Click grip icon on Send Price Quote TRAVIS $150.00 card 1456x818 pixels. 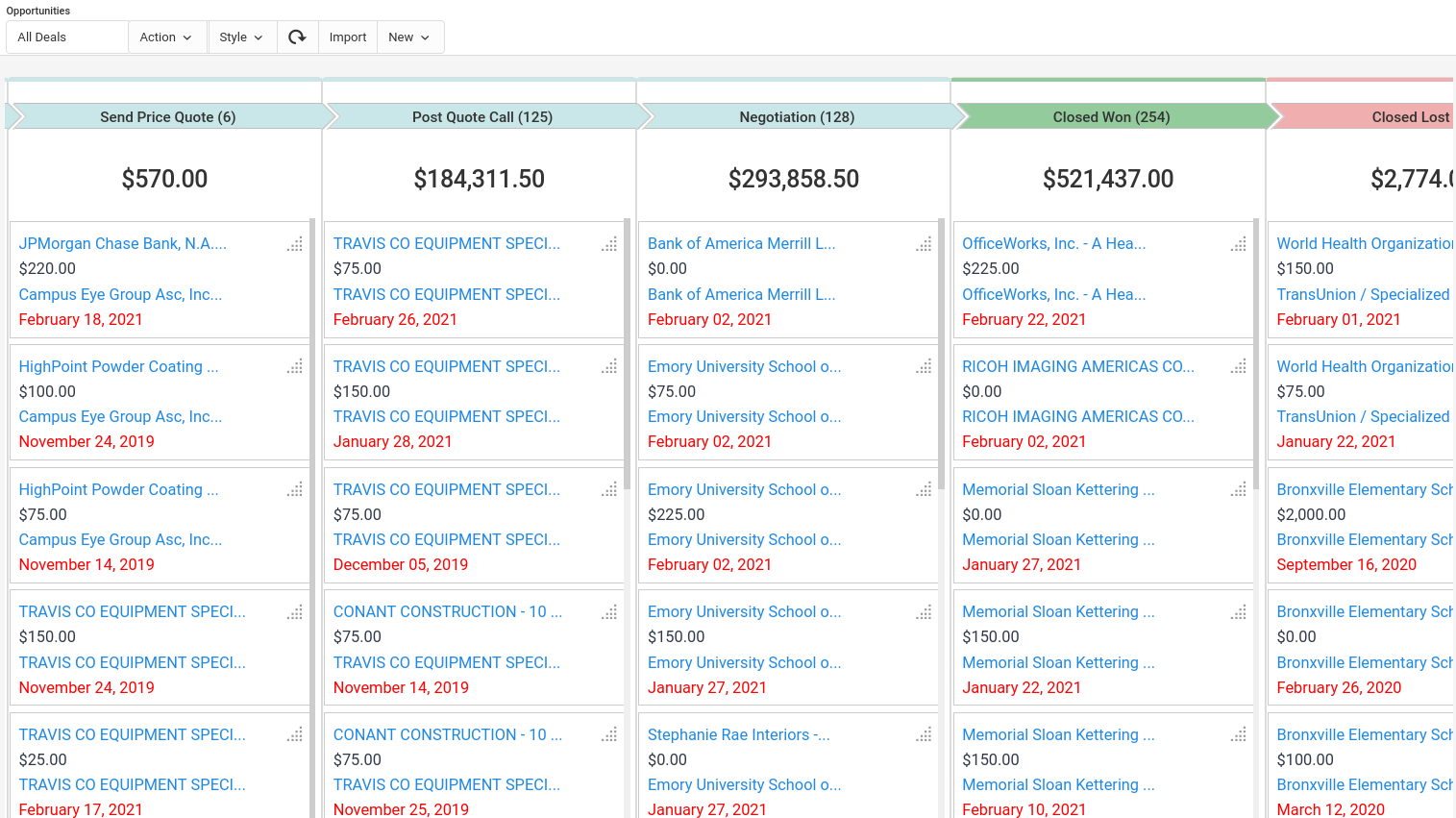(x=295, y=612)
